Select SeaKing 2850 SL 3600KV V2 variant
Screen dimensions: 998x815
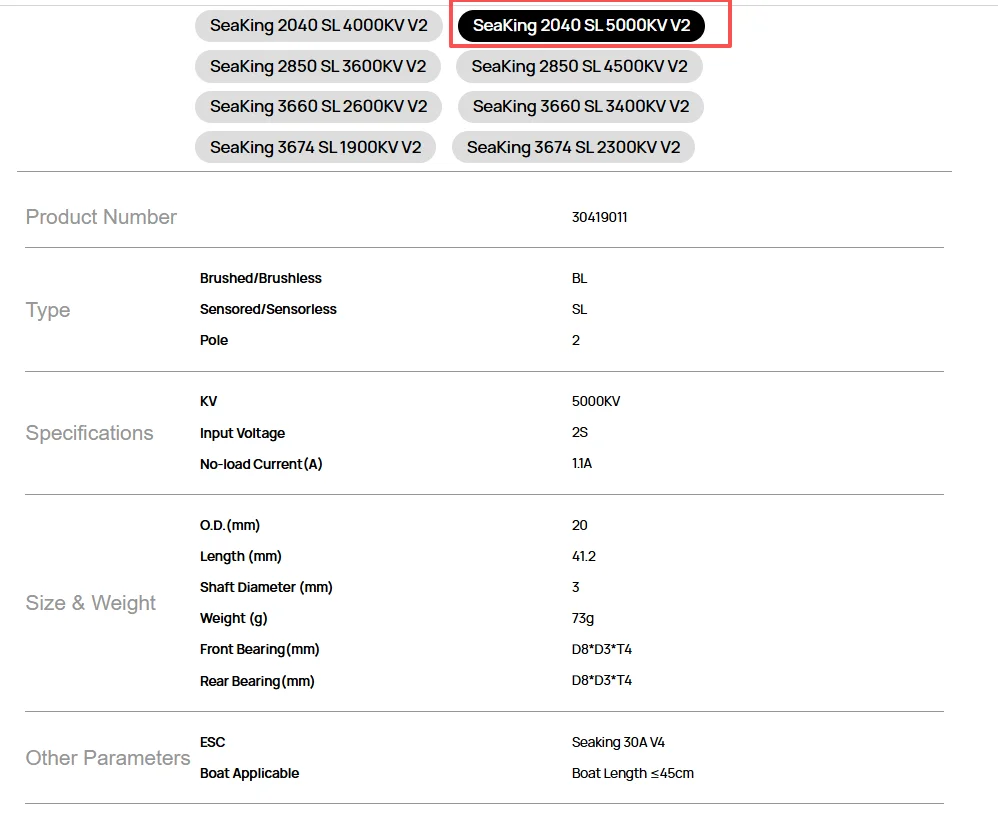(318, 66)
